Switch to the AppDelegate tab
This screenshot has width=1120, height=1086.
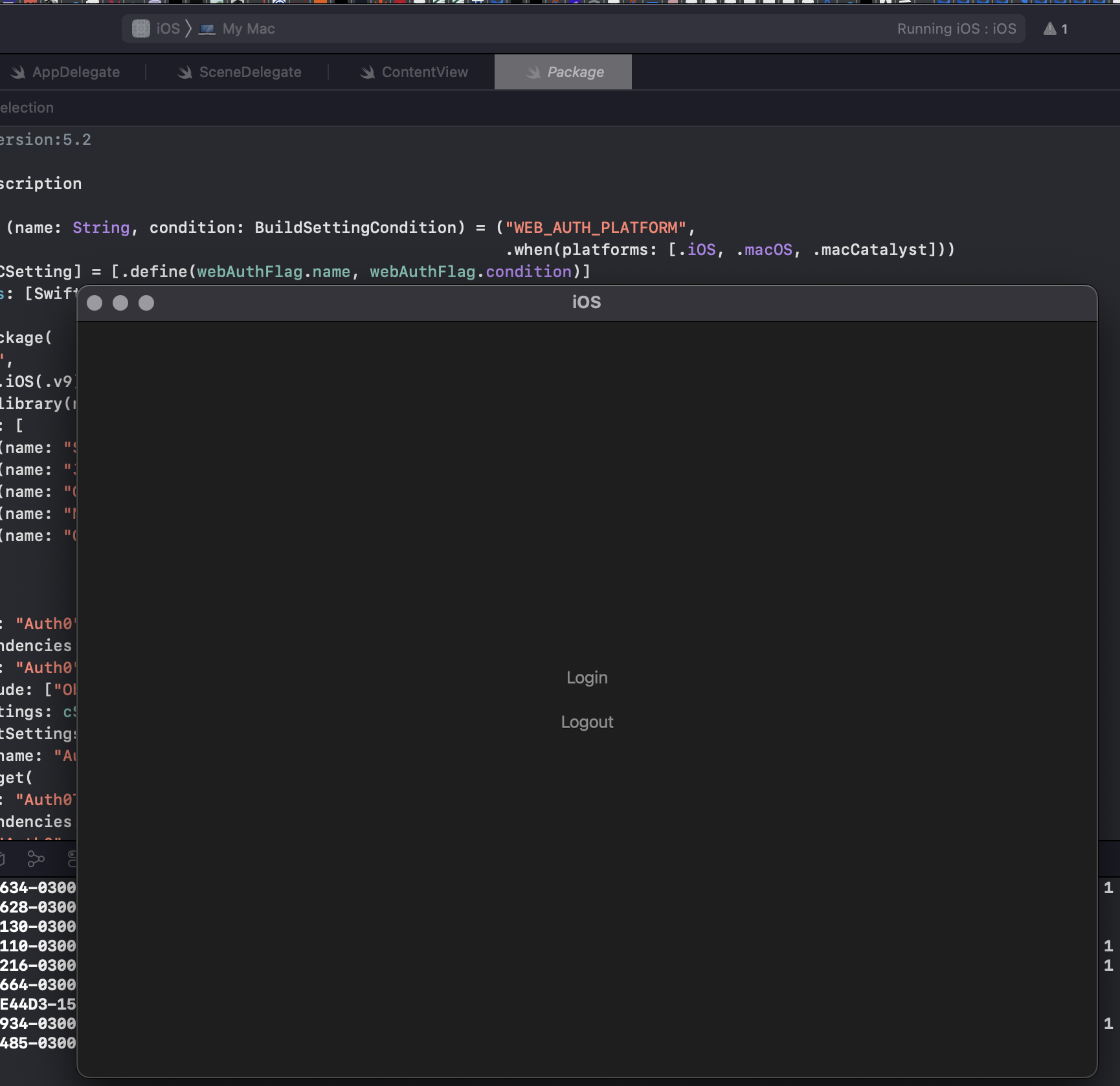(75, 72)
